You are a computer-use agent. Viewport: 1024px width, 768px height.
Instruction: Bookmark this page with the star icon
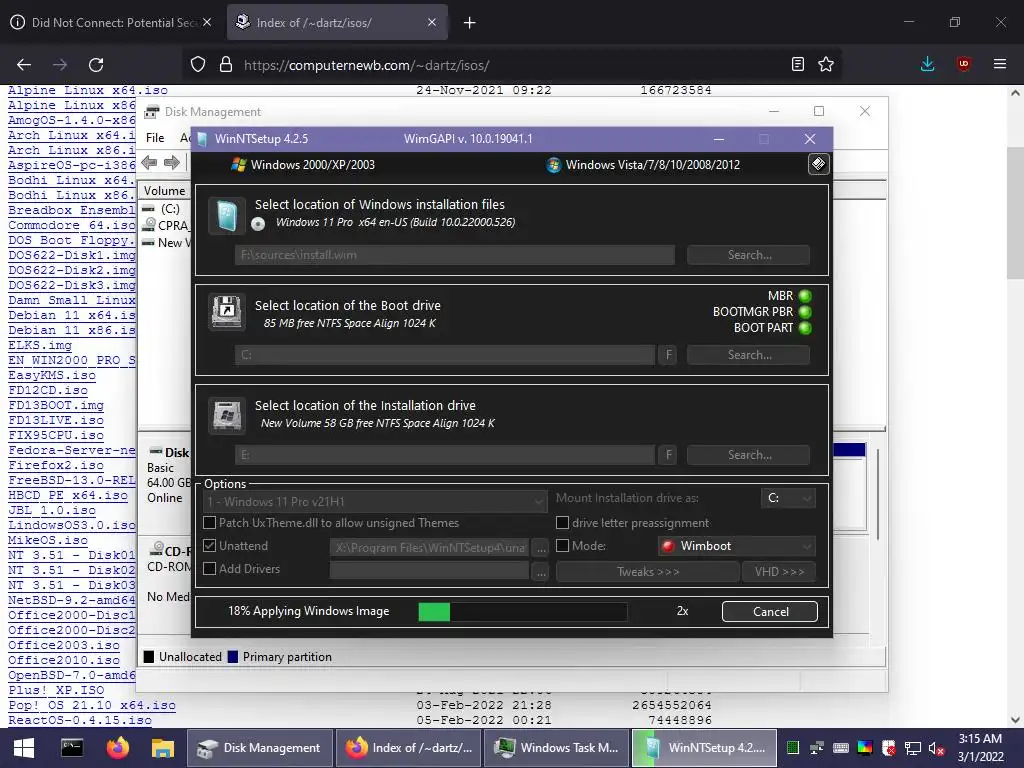(x=826, y=64)
